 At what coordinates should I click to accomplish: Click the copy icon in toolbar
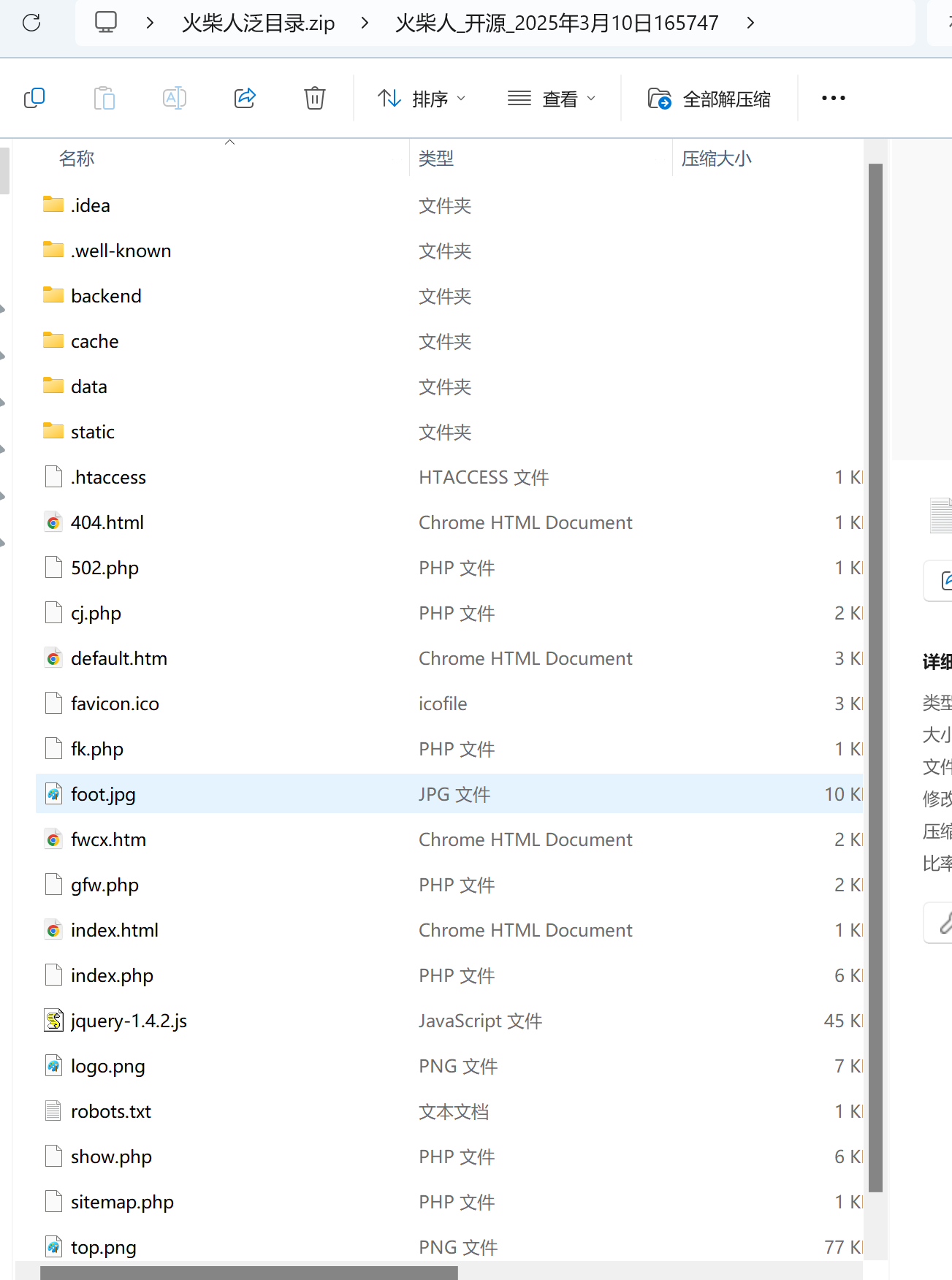34,98
